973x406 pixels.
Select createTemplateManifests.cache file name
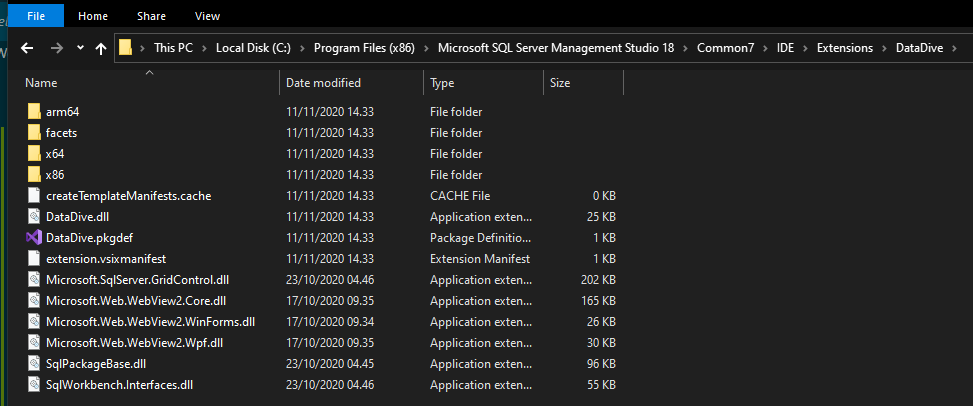coord(128,196)
